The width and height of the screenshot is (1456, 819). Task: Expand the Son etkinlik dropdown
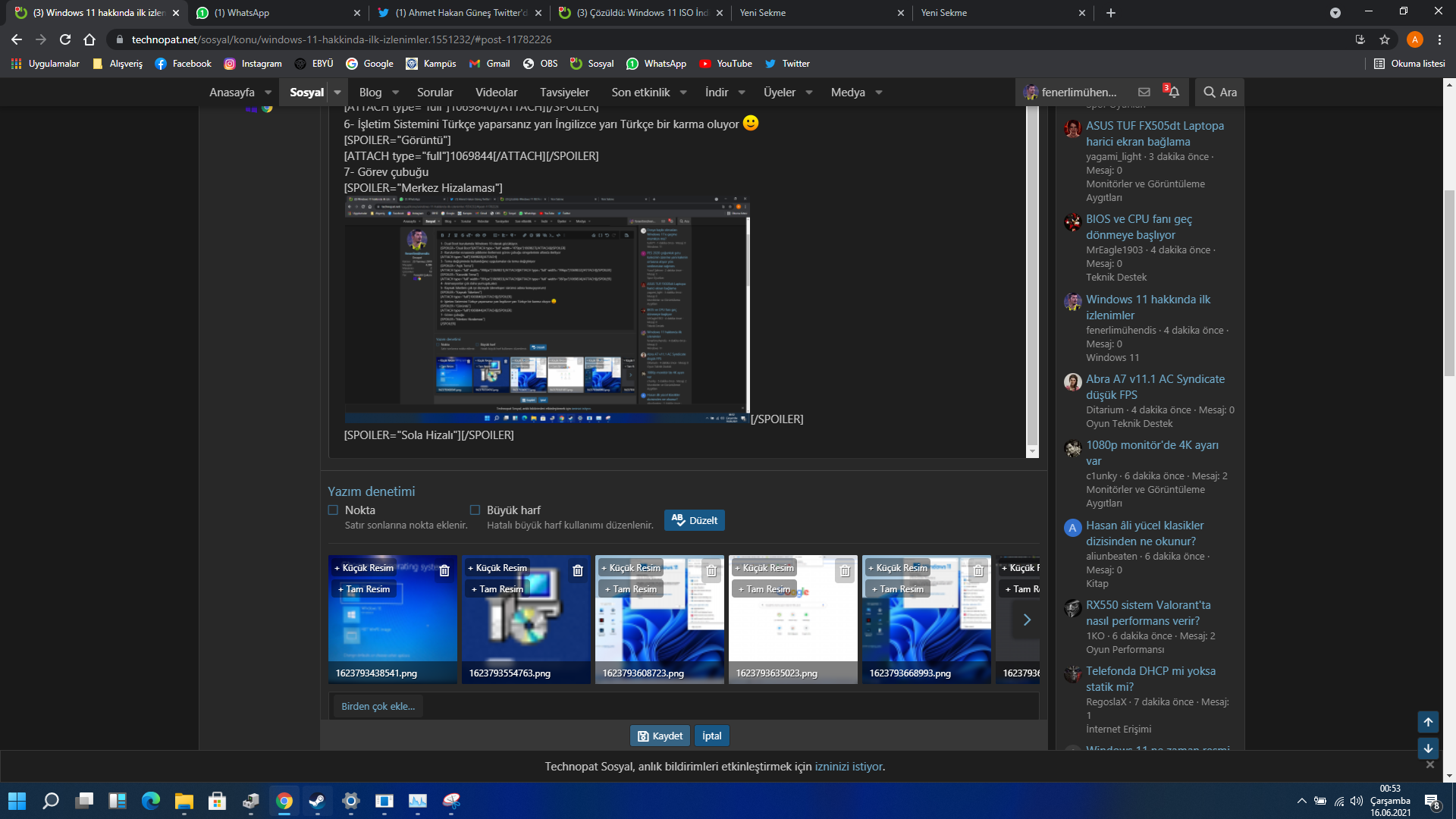click(x=683, y=93)
